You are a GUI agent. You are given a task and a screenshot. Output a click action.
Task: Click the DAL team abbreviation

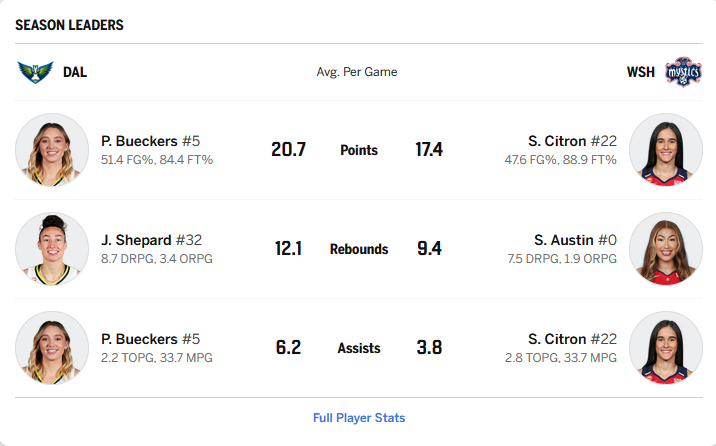point(75,72)
